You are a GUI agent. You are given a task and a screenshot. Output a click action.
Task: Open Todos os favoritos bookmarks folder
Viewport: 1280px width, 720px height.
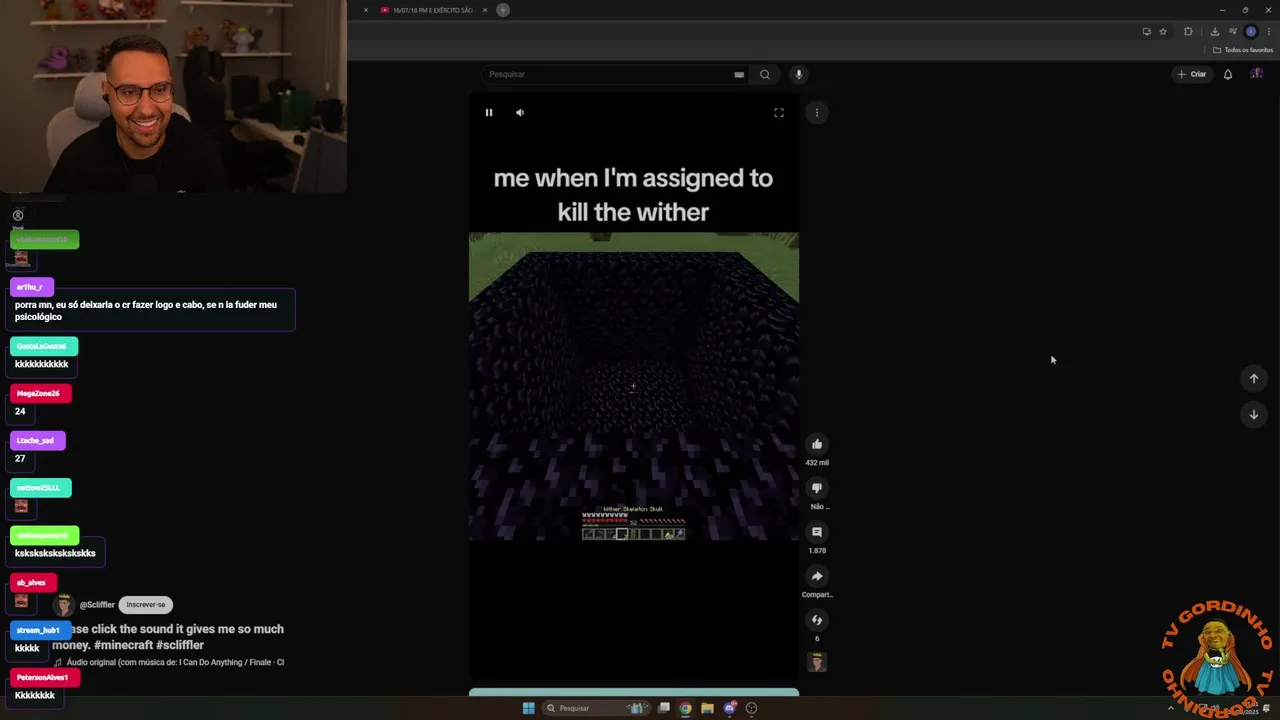[1243, 50]
